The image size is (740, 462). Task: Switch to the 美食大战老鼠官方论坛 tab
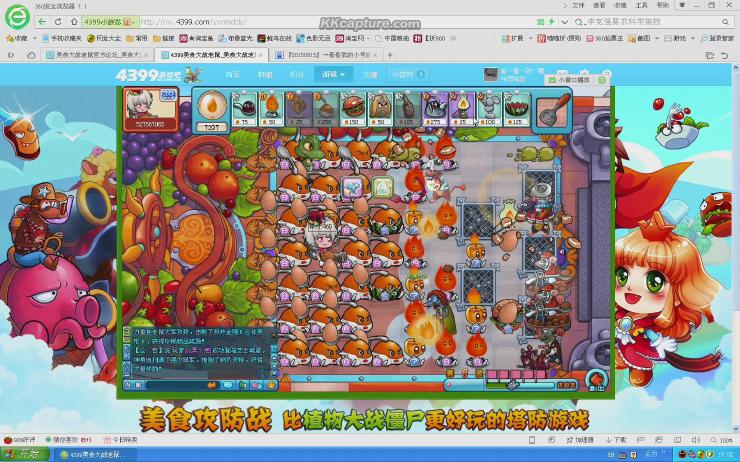click(96, 55)
